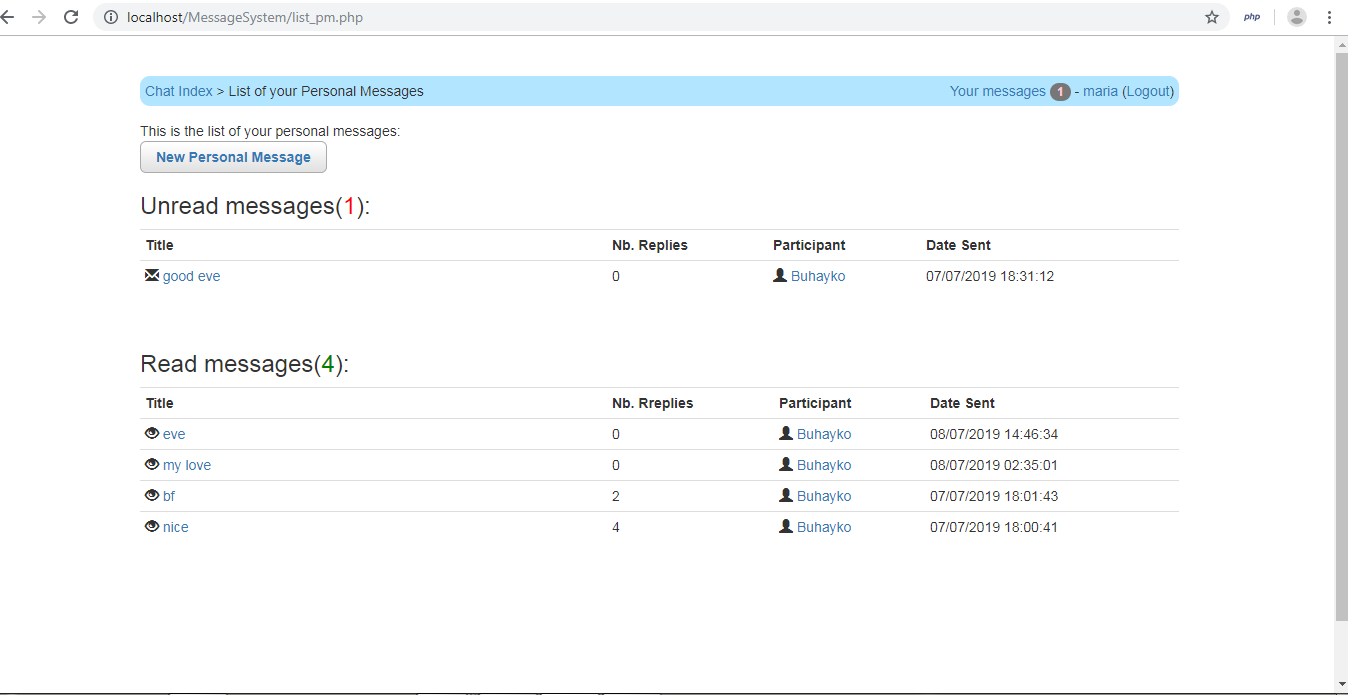Click the person icon in the Unread messages row
Image resolution: width=1348 pixels, height=695 pixels.
[x=780, y=275]
